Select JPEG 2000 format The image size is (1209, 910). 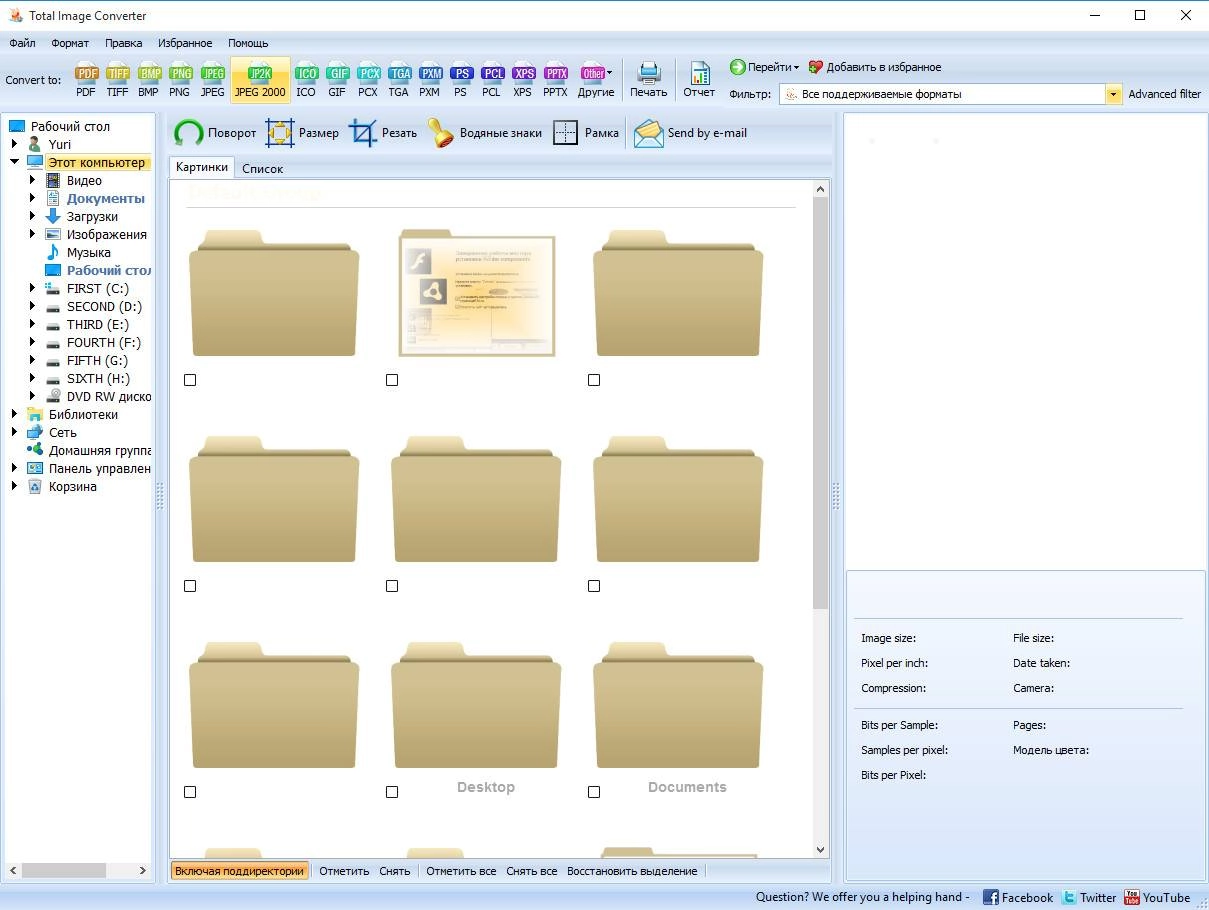tap(260, 80)
